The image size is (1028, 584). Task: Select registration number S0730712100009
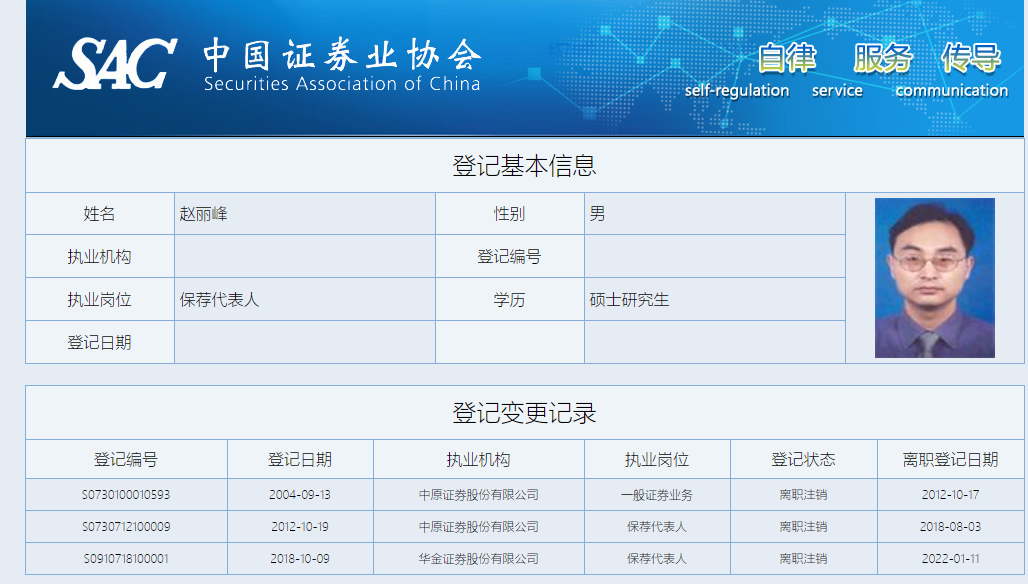point(126,527)
